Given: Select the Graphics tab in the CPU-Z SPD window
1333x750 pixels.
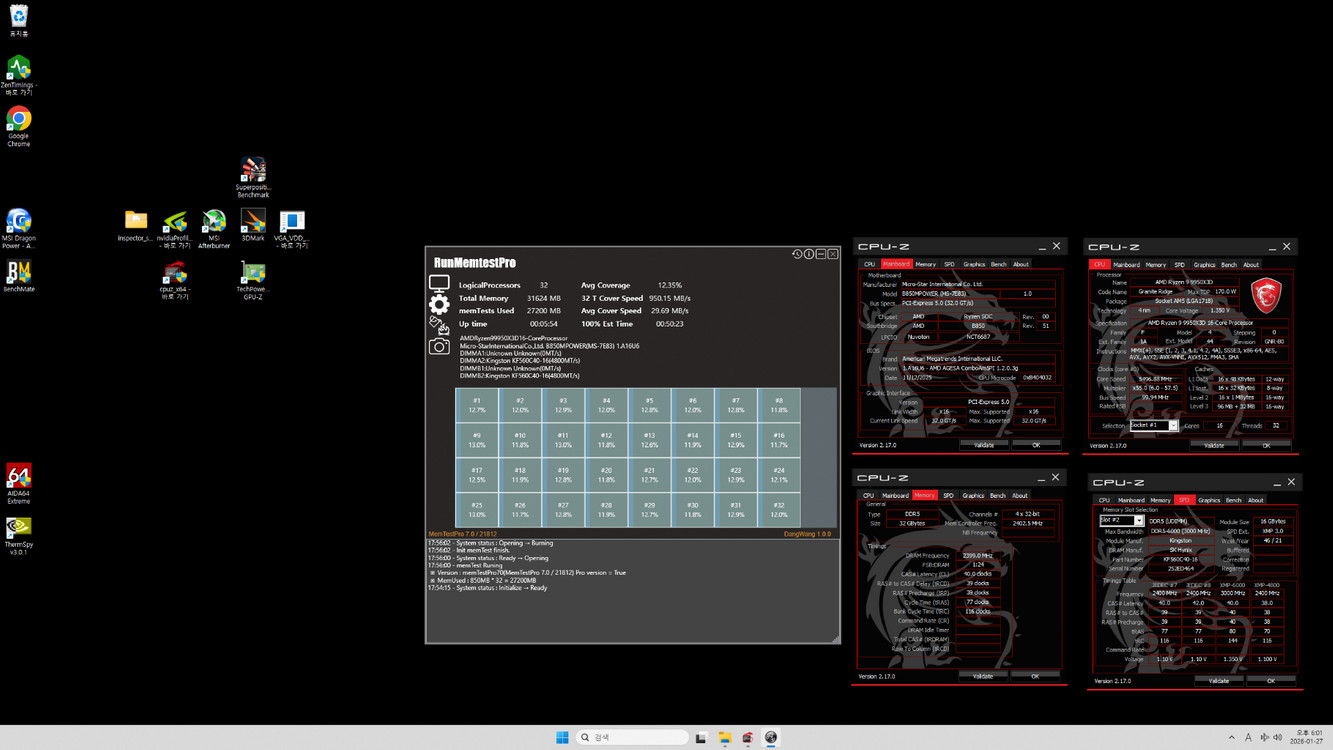Looking at the screenshot, I should pyautogui.click(x=1209, y=501).
